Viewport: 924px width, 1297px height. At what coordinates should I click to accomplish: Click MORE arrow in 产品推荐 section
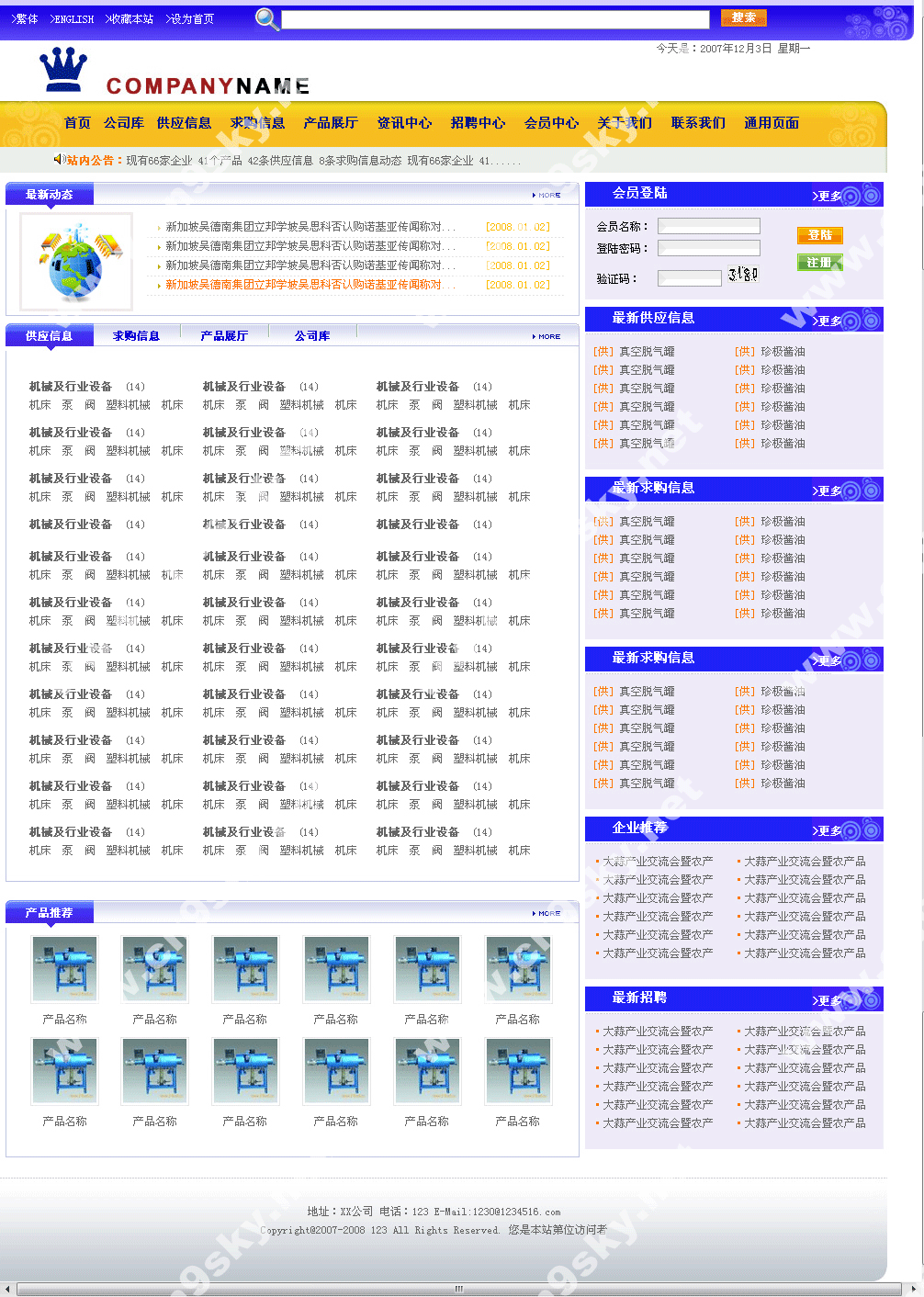point(547,913)
